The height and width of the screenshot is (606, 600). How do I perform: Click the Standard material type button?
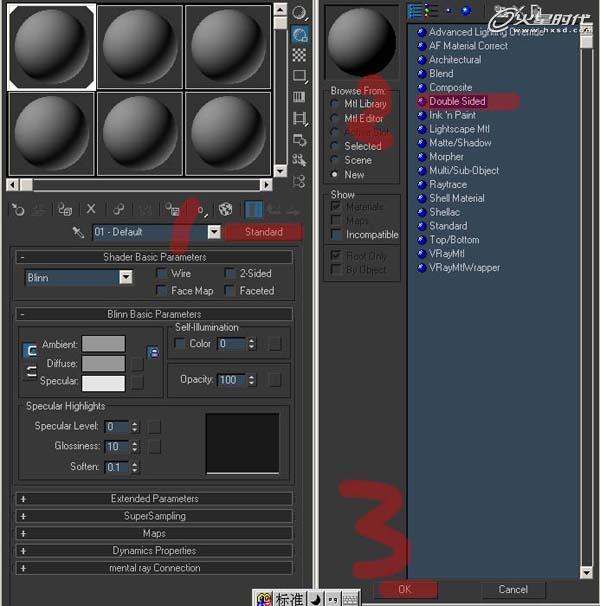click(264, 232)
